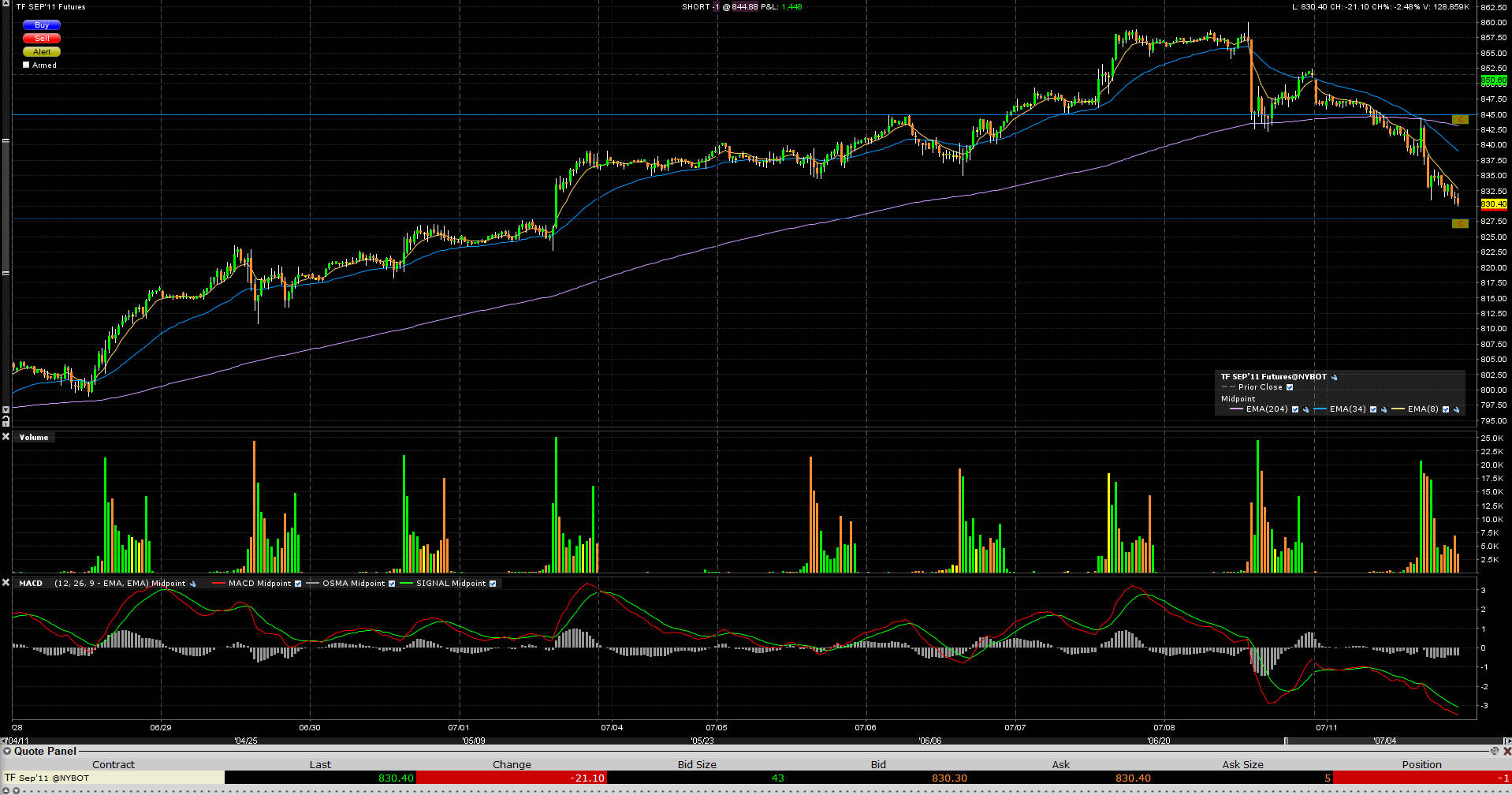Click the timeline range slider handle near 07/04
1512x795 pixels.
[x=1286, y=741]
